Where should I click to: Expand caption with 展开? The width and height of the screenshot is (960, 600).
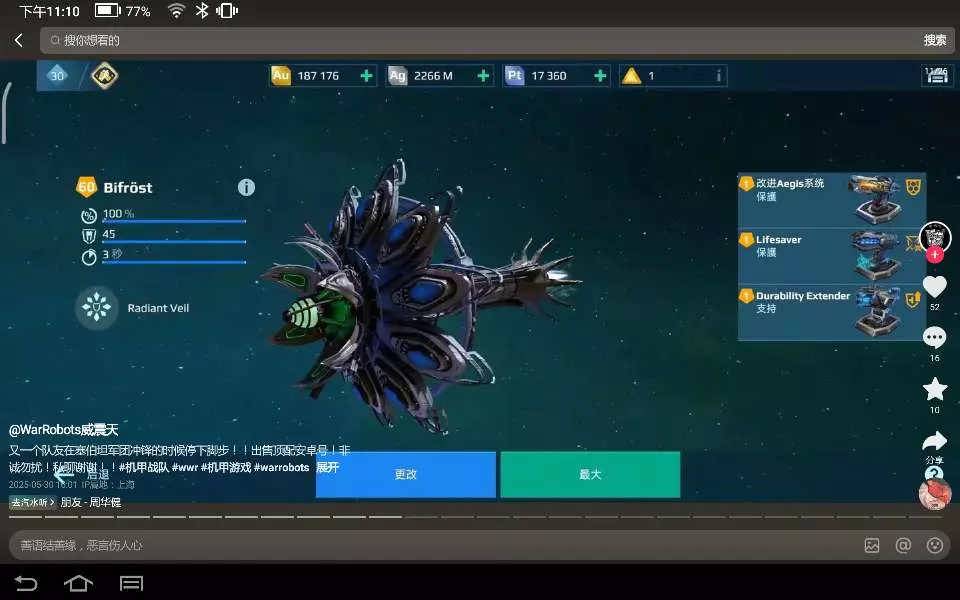pyautogui.click(x=328, y=468)
